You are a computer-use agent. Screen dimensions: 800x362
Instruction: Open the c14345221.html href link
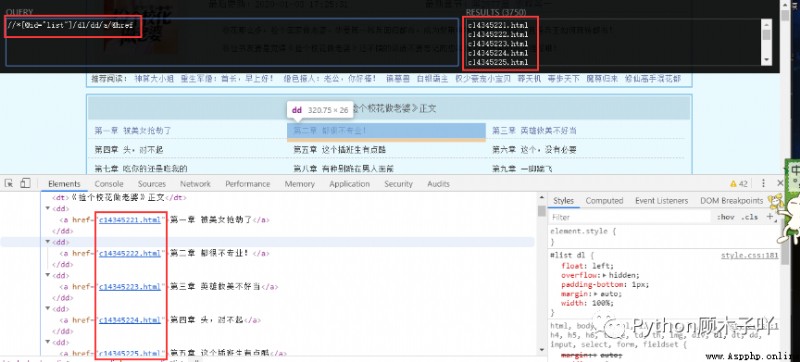[x=130, y=220]
